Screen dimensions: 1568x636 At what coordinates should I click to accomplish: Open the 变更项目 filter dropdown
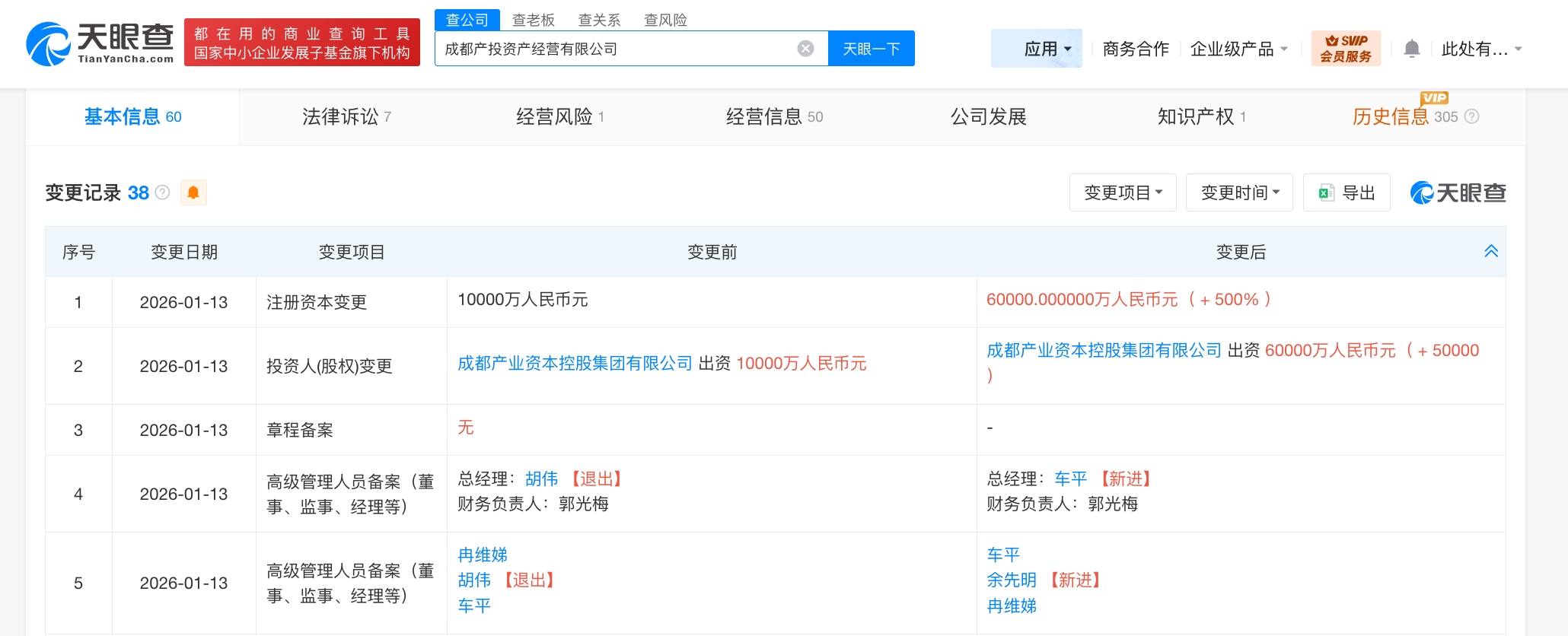(1123, 192)
